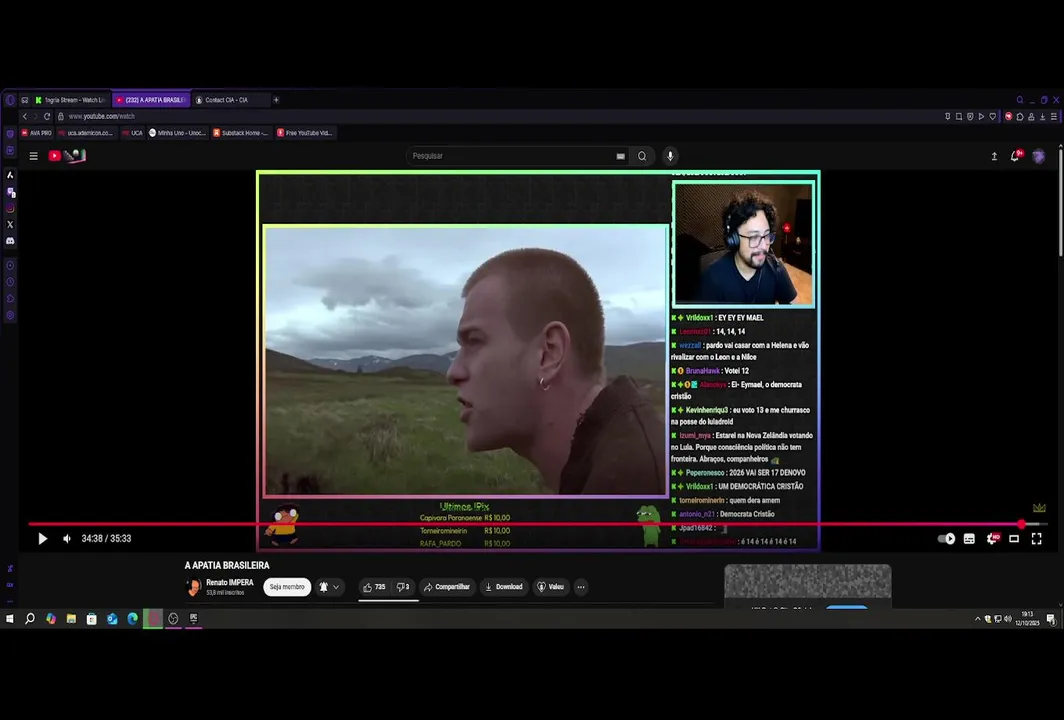Play the paused YouTube video
This screenshot has width=1064, height=720.
pos(42,539)
